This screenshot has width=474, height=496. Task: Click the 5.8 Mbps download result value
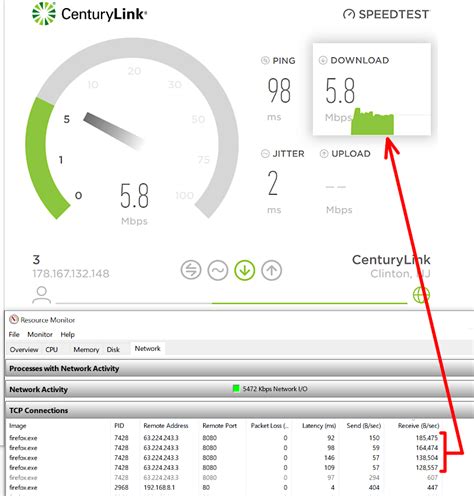[340, 91]
